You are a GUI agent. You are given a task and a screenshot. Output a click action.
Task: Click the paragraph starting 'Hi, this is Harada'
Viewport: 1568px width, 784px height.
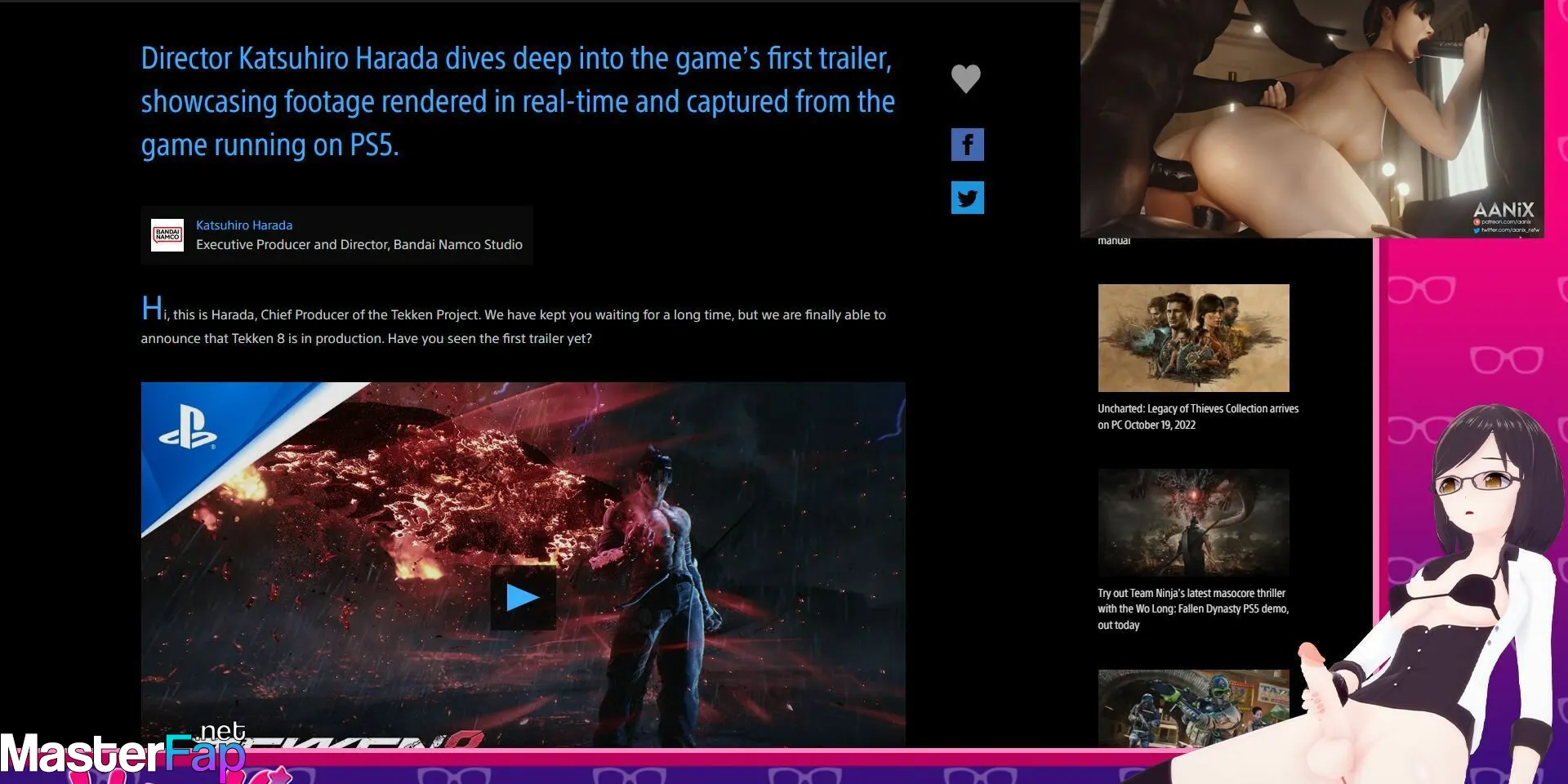pyautogui.click(x=514, y=321)
